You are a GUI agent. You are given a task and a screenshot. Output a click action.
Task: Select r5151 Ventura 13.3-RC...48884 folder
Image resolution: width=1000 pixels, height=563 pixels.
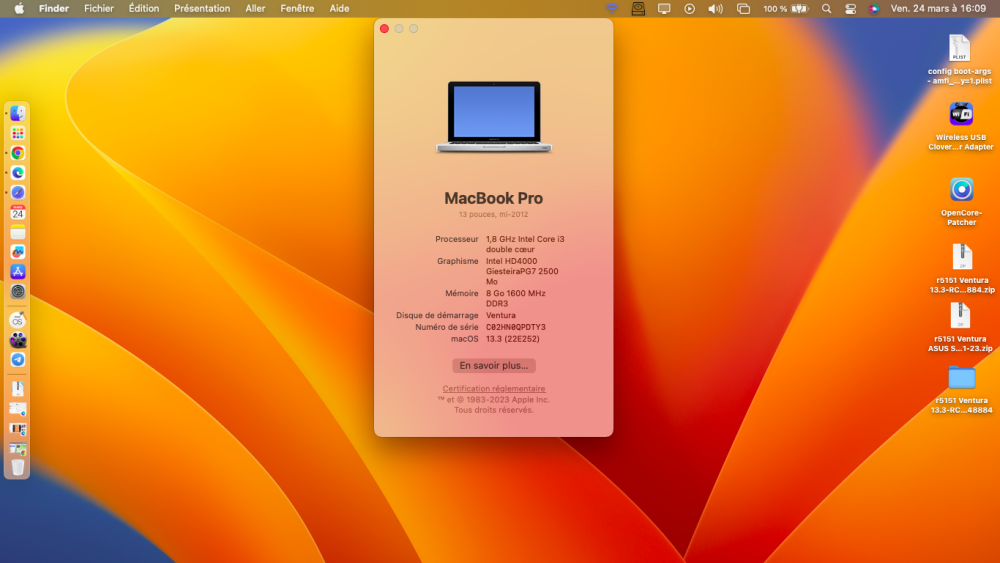(961, 389)
